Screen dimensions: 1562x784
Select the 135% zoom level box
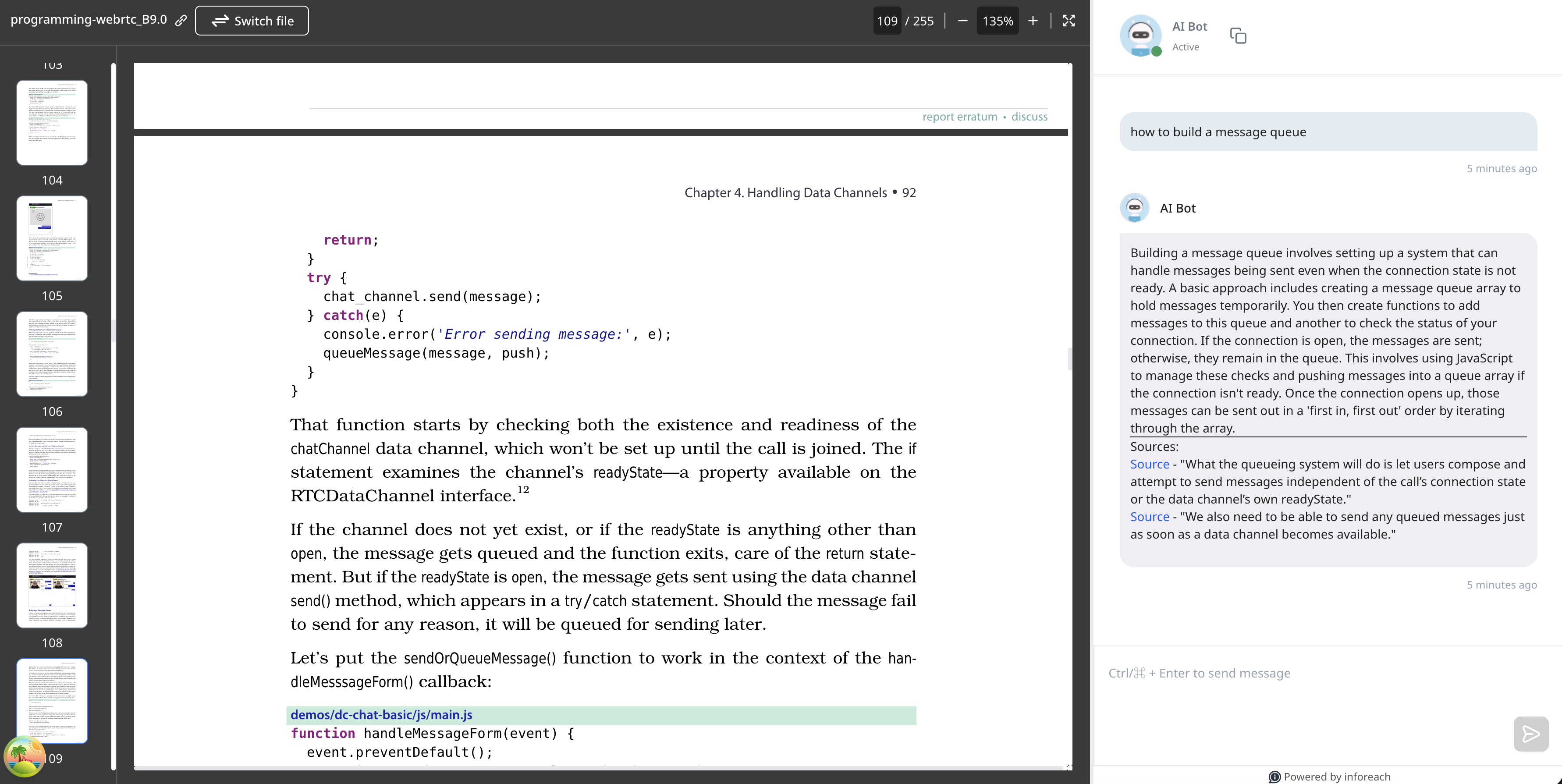(998, 21)
